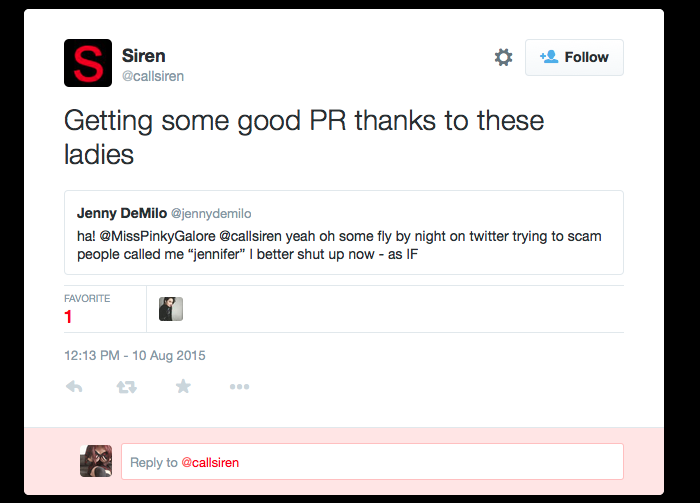The width and height of the screenshot is (700, 503).
Task: View the user avatar who favorited
Action: (x=171, y=309)
